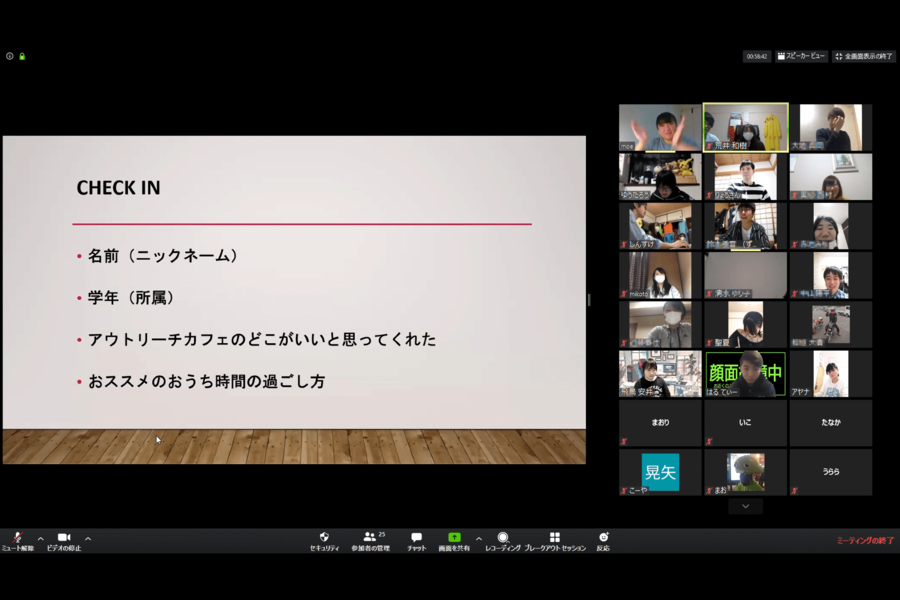Click the green share screen icon
900x600 pixels.
pyautogui.click(x=454, y=540)
